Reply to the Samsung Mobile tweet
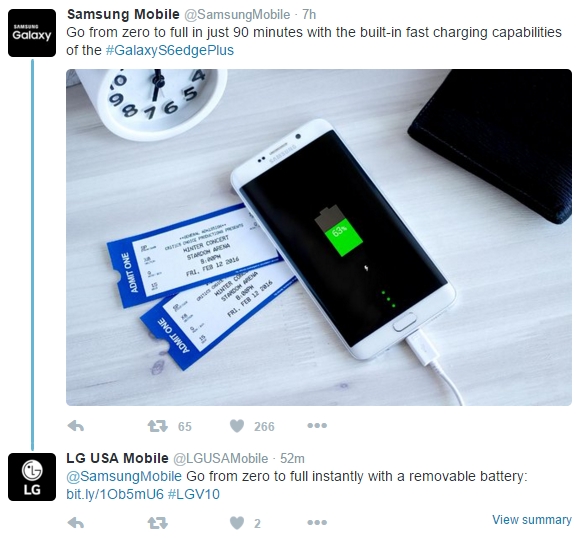This screenshot has height=541, width=577. pos(76,426)
